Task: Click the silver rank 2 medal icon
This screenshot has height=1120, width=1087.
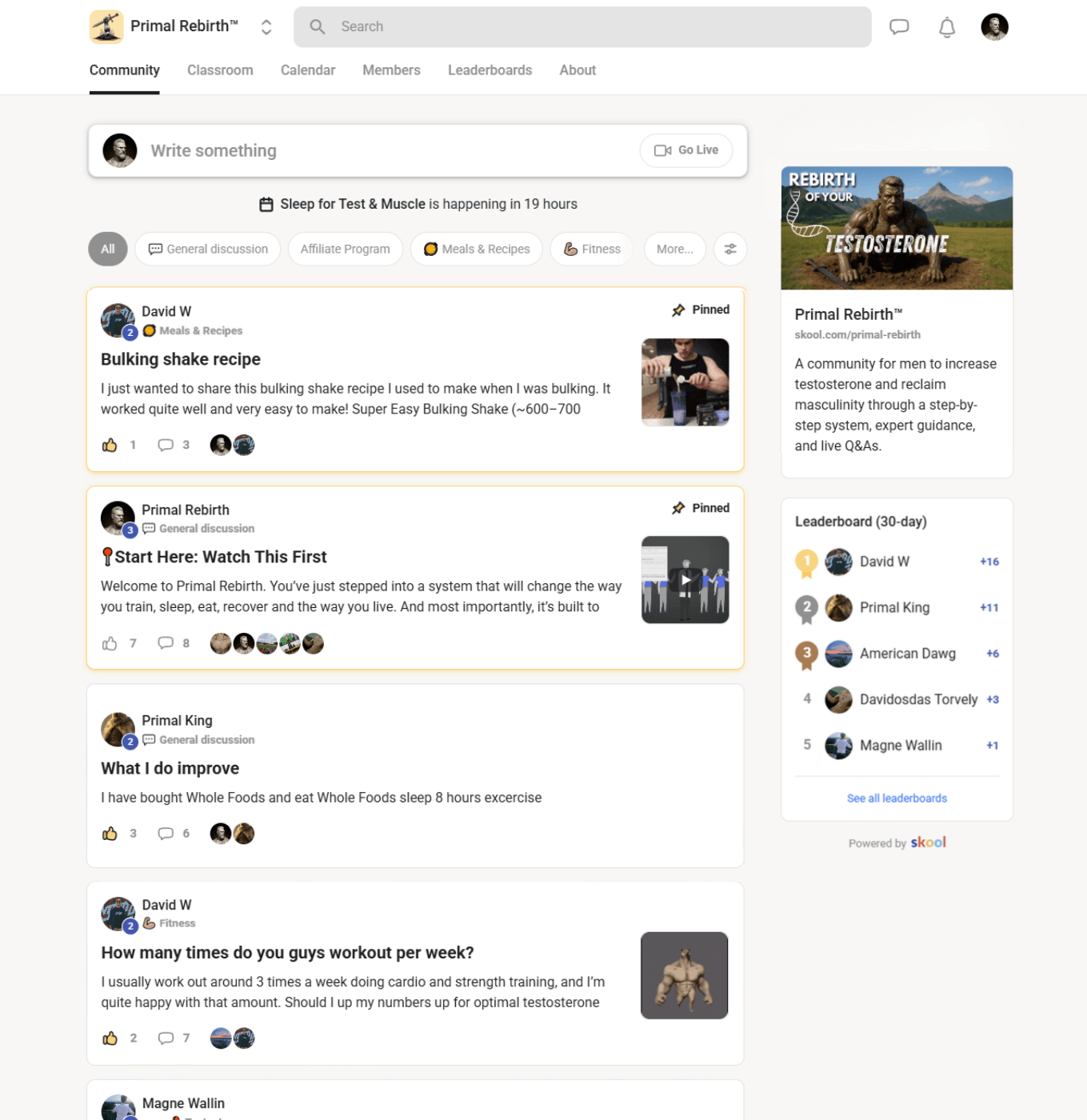Action: coord(806,609)
